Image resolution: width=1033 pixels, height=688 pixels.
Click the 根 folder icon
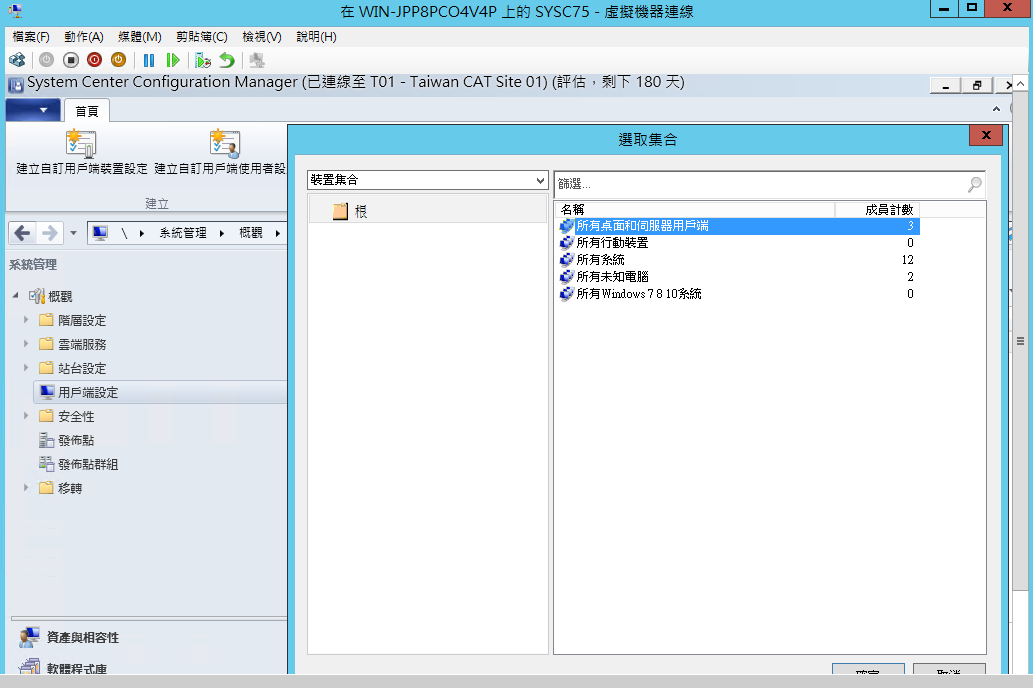pos(340,212)
